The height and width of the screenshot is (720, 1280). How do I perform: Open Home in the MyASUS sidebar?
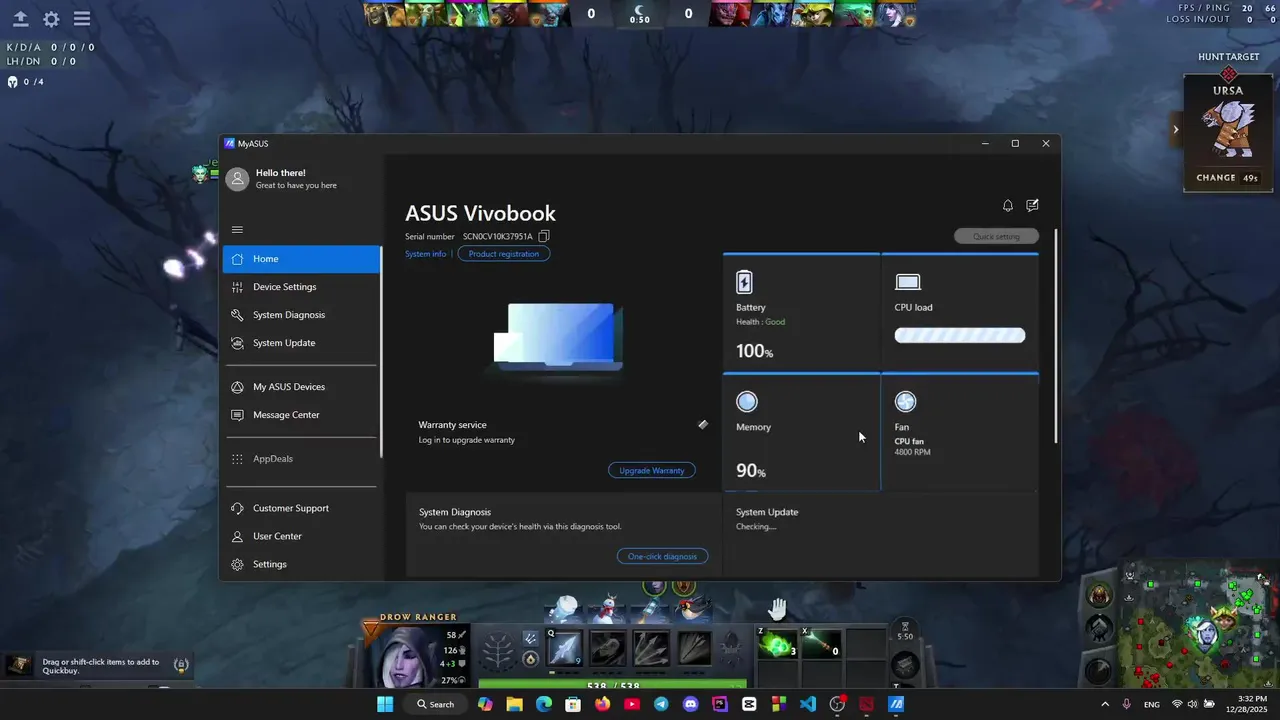301,259
